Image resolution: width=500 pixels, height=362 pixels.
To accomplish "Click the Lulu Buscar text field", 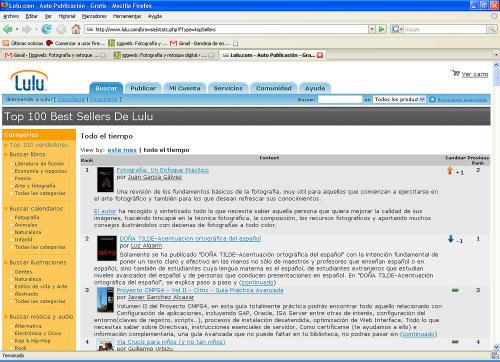I will click(x=340, y=99).
